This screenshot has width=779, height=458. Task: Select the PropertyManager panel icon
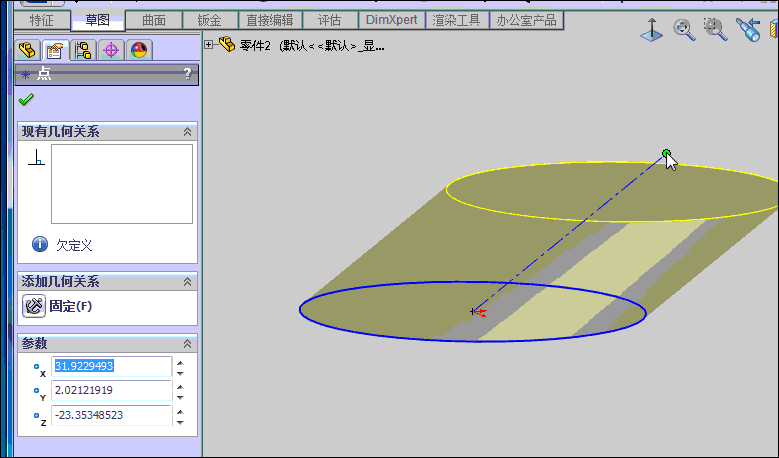55,50
